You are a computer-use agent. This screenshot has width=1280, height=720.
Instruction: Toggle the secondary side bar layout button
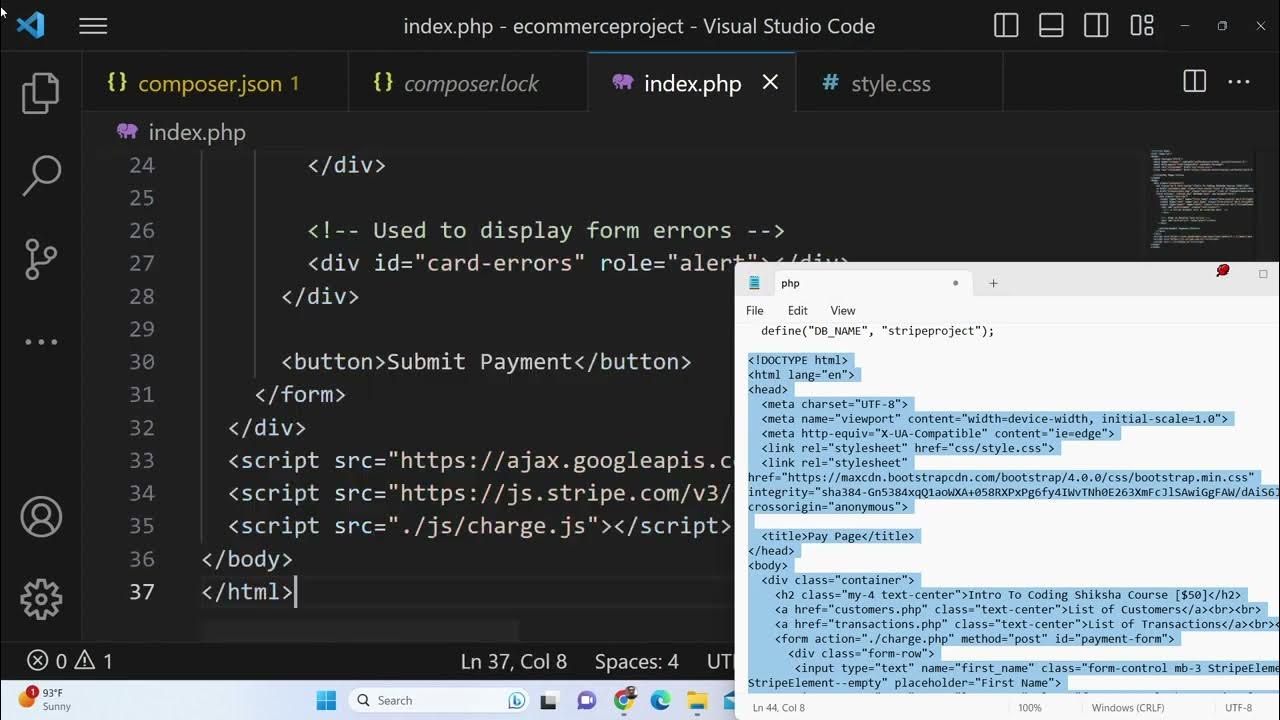coord(1096,26)
